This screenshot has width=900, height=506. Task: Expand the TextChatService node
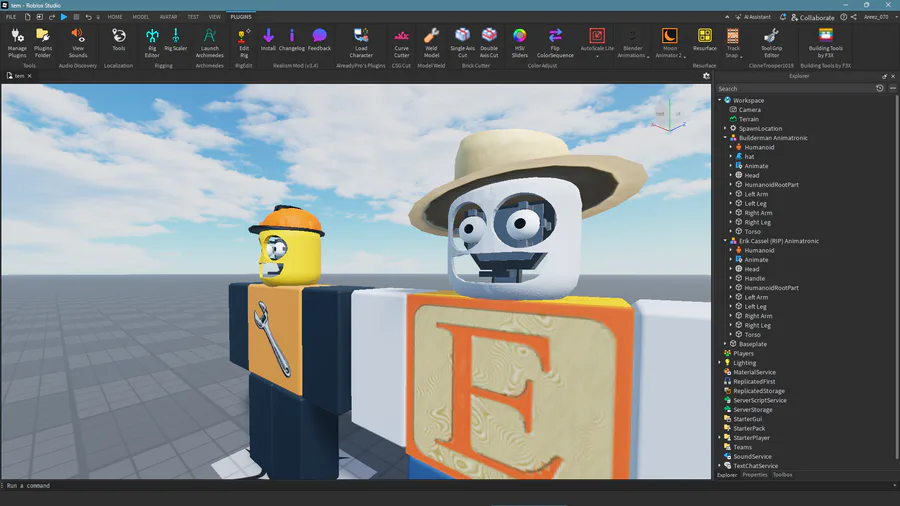pos(720,466)
